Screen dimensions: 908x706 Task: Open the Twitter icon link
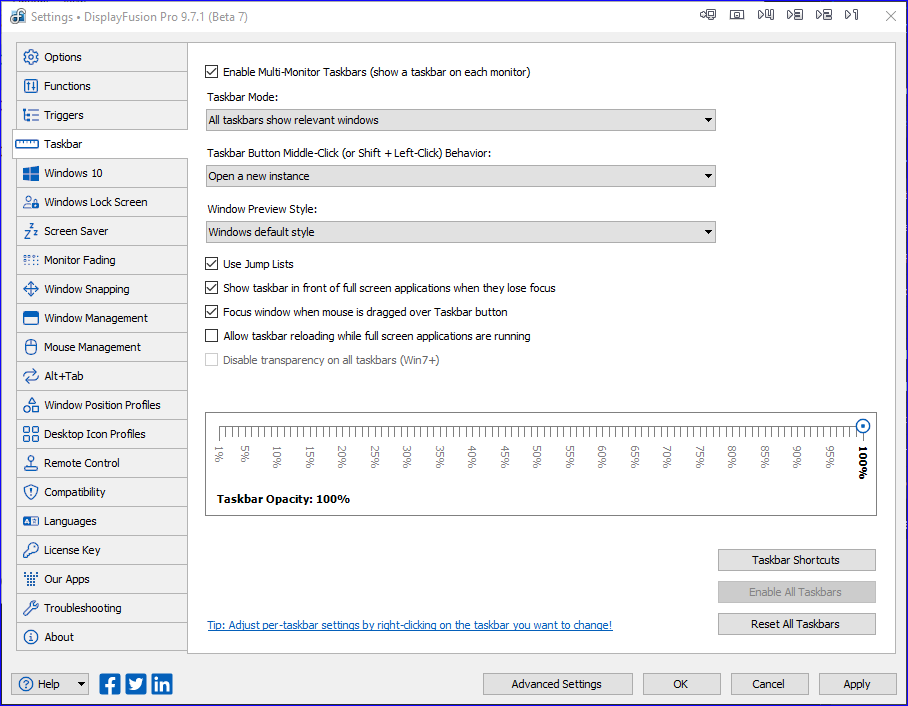pos(136,684)
